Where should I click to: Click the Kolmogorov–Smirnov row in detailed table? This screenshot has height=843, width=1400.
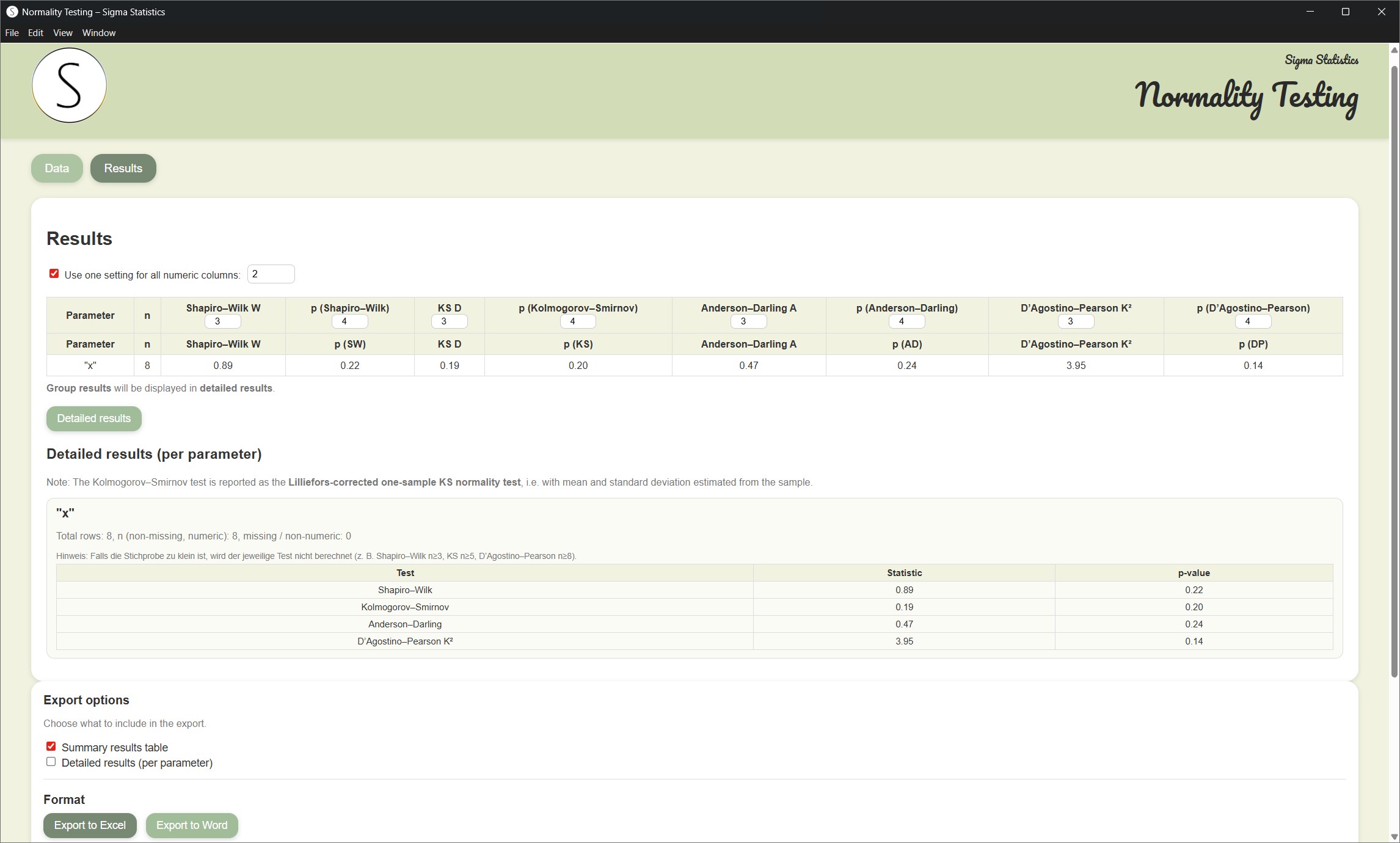tap(695, 607)
